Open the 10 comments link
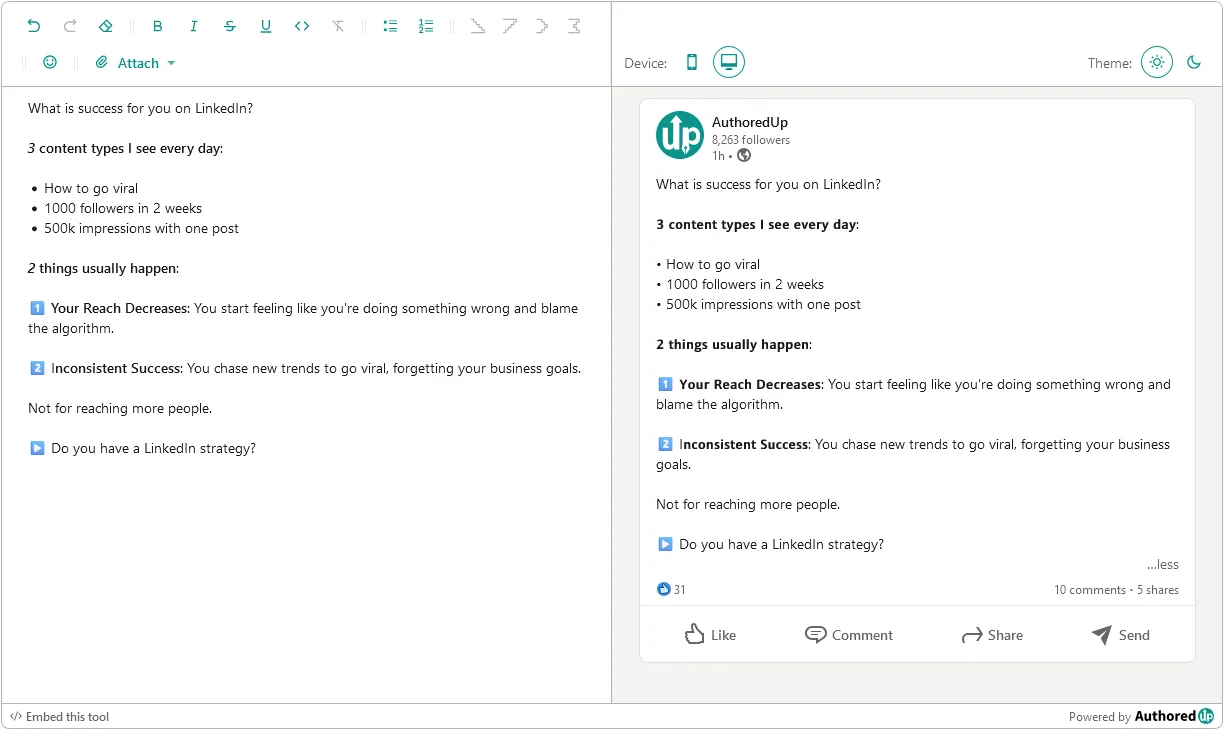Image resolution: width=1224 pixels, height=730 pixels. pos(1090,590)
